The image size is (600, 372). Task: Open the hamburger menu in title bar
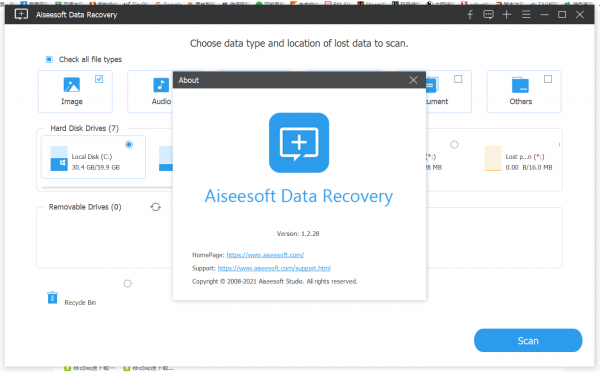pos(526,15)
